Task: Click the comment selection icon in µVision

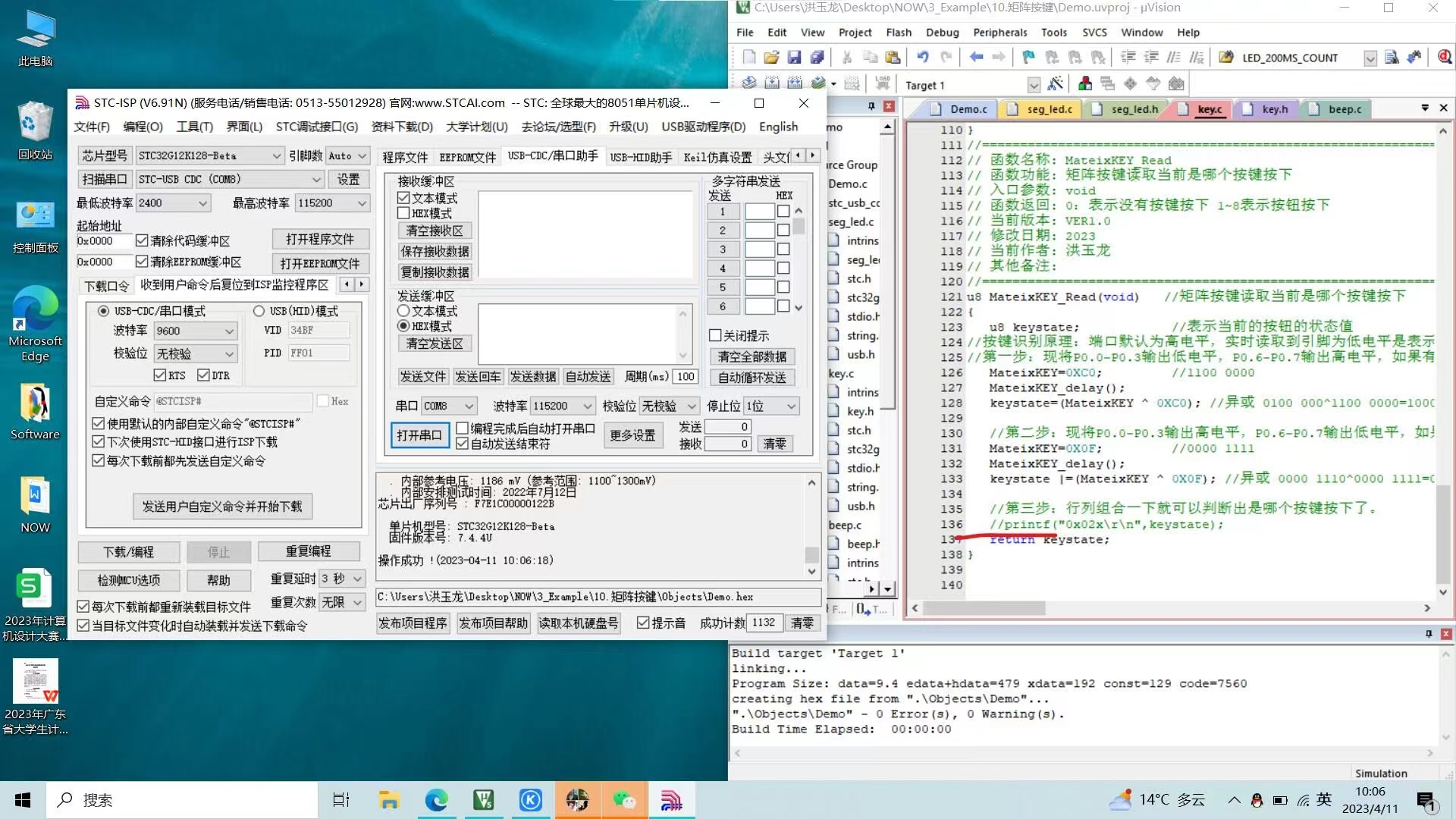Action: pos(1174,58)
